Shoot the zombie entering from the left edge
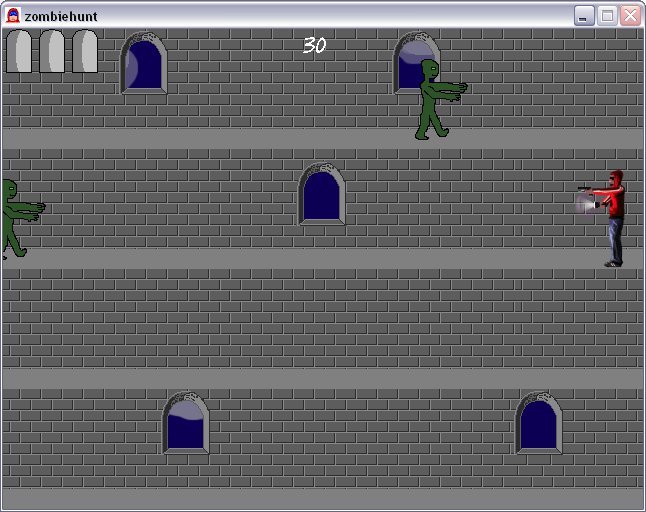Viewport: 646px width, 512px height. tap(23, 219)
